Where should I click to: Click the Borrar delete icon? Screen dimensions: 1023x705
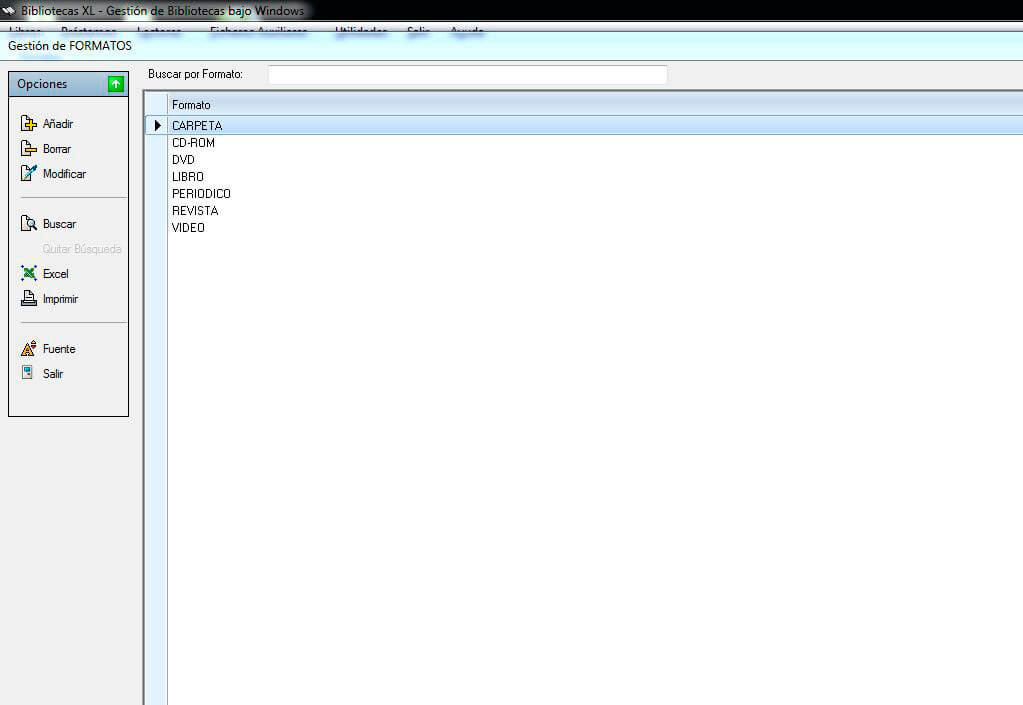point(29,149)
